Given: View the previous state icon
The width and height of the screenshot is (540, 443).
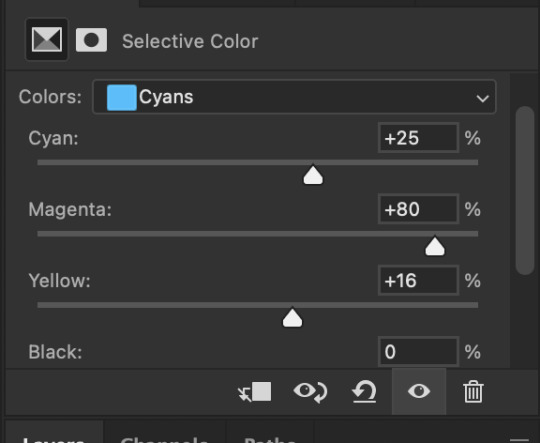Looking at the screenshot, I should tap(310, 392).
